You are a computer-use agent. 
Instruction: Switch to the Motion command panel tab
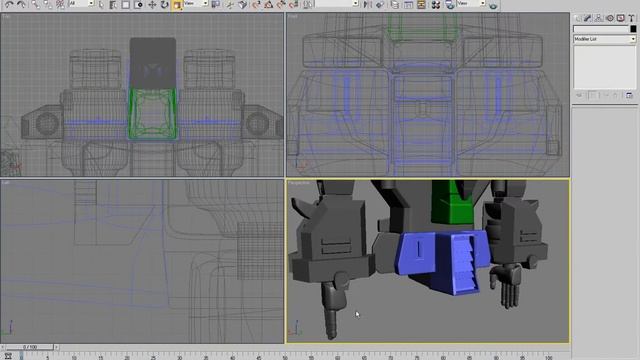(x=610, y=18)
